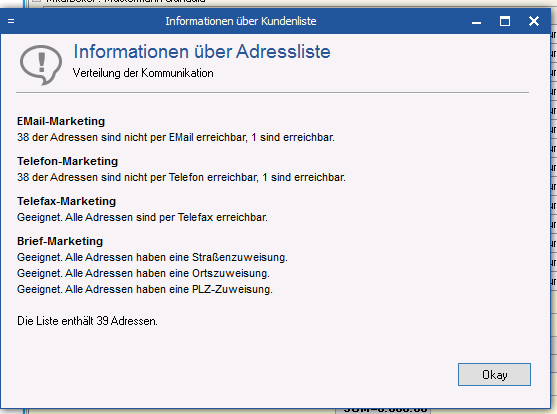Click the Telefax erreichbar result line
The width and height of the screenshot is (557, 414).
coord(142,217)
